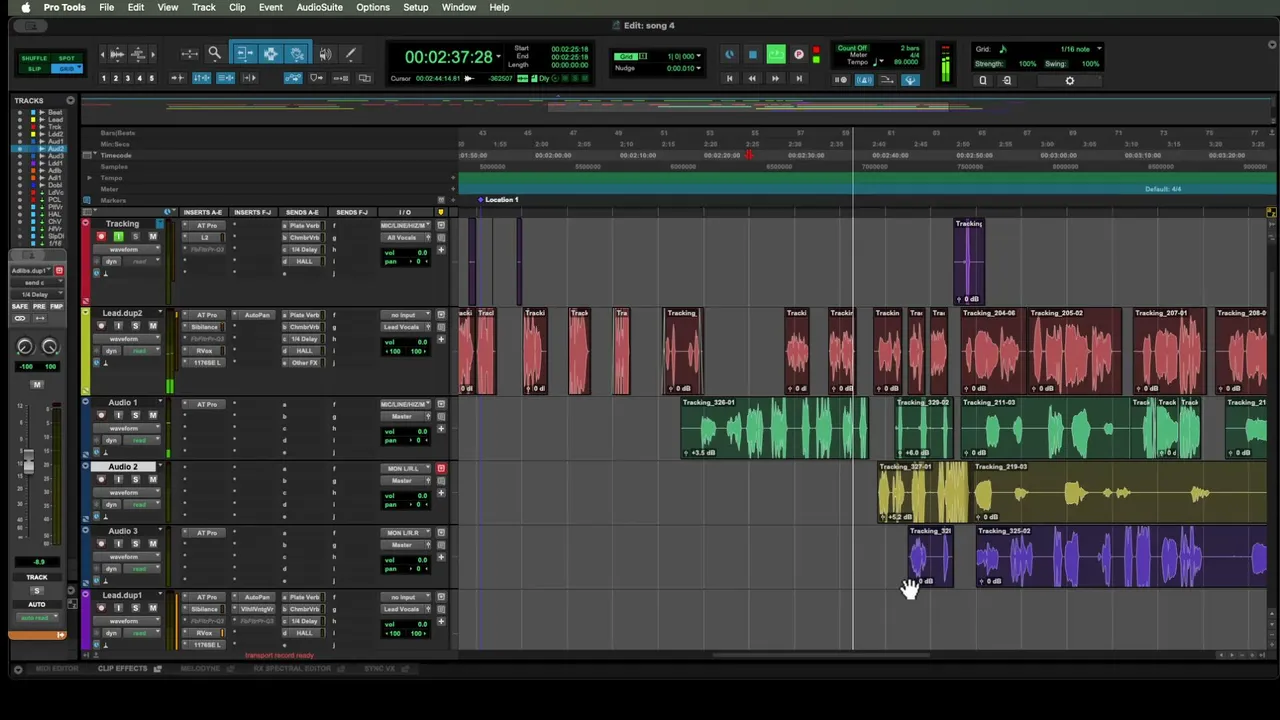The image size is (1280, 720).
Task: Click Return to Zero transport button
Action: point(729,78)
